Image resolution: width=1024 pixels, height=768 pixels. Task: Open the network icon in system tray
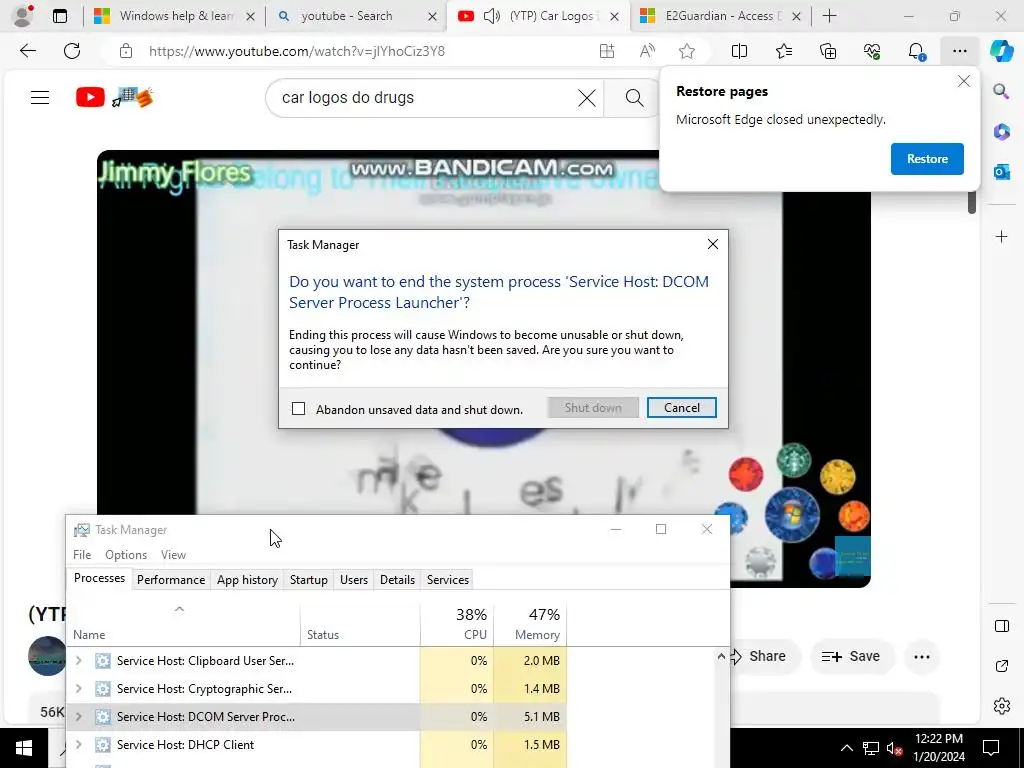pyautogui.click(x=871, y=748)
